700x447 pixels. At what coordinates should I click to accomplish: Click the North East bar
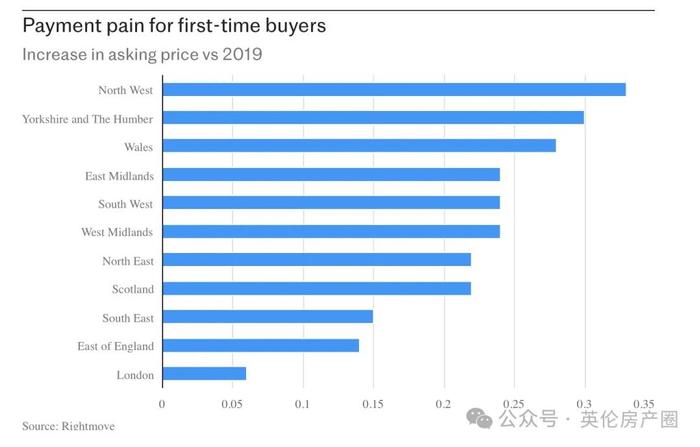[317, 259]
